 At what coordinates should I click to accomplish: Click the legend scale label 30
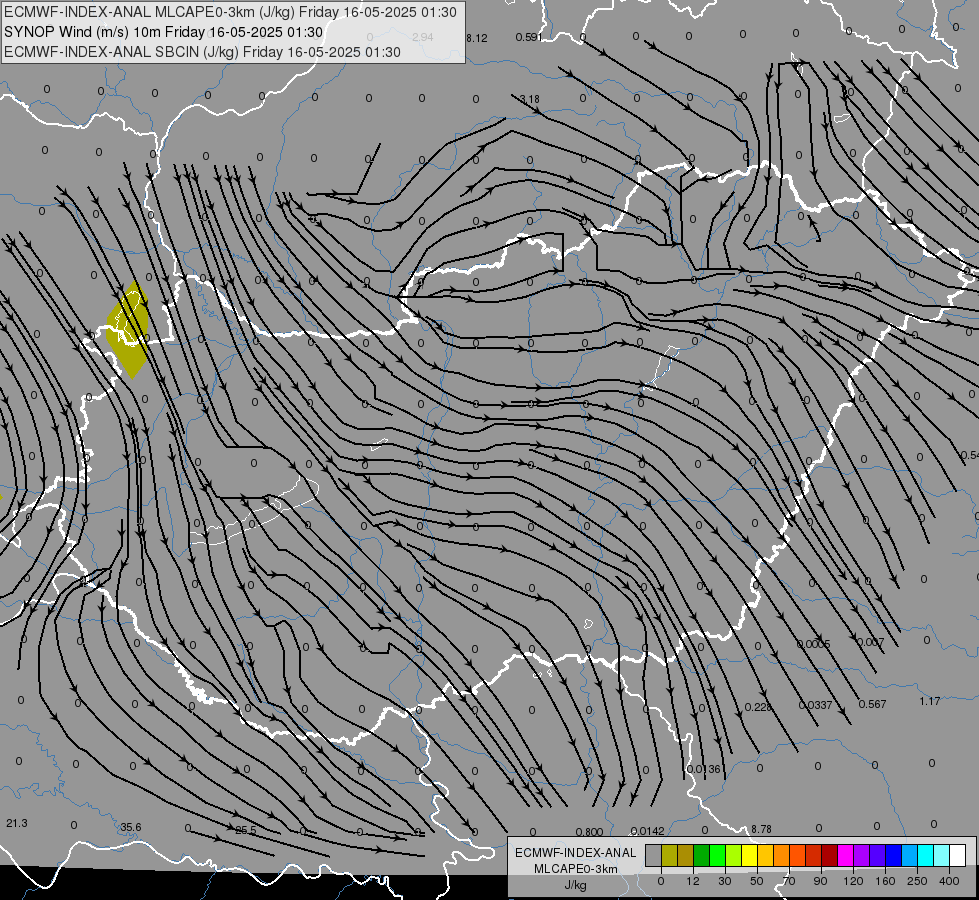(725, 881)
